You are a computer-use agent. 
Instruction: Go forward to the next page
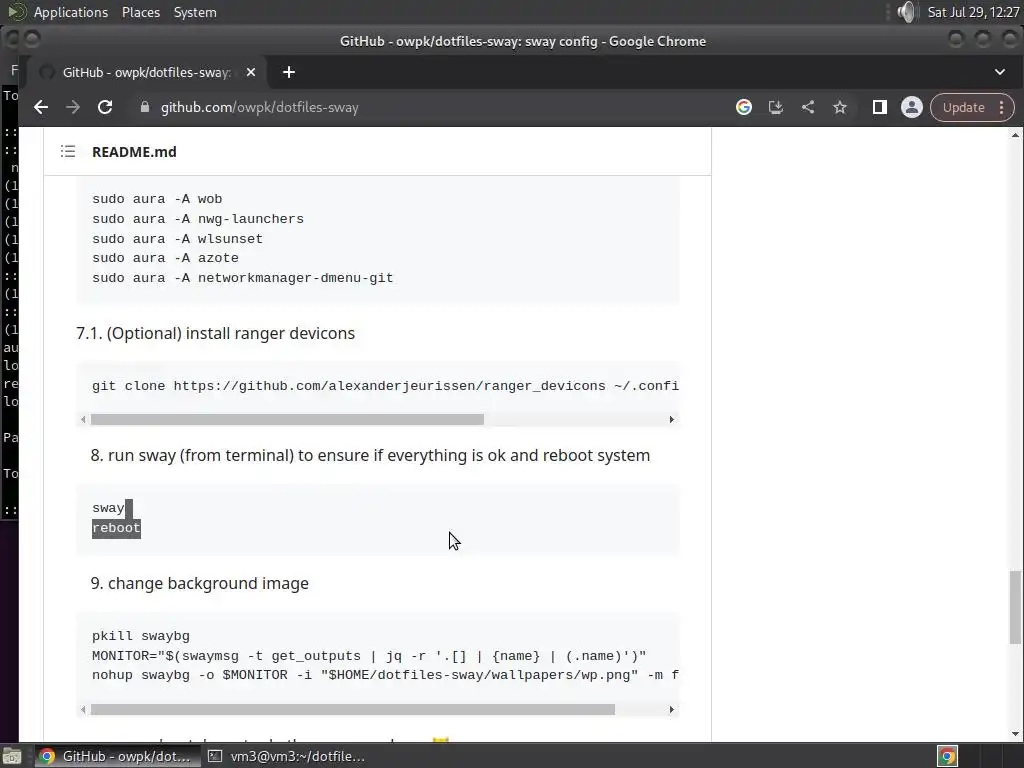pyautogui.click(x=72, y=107)
